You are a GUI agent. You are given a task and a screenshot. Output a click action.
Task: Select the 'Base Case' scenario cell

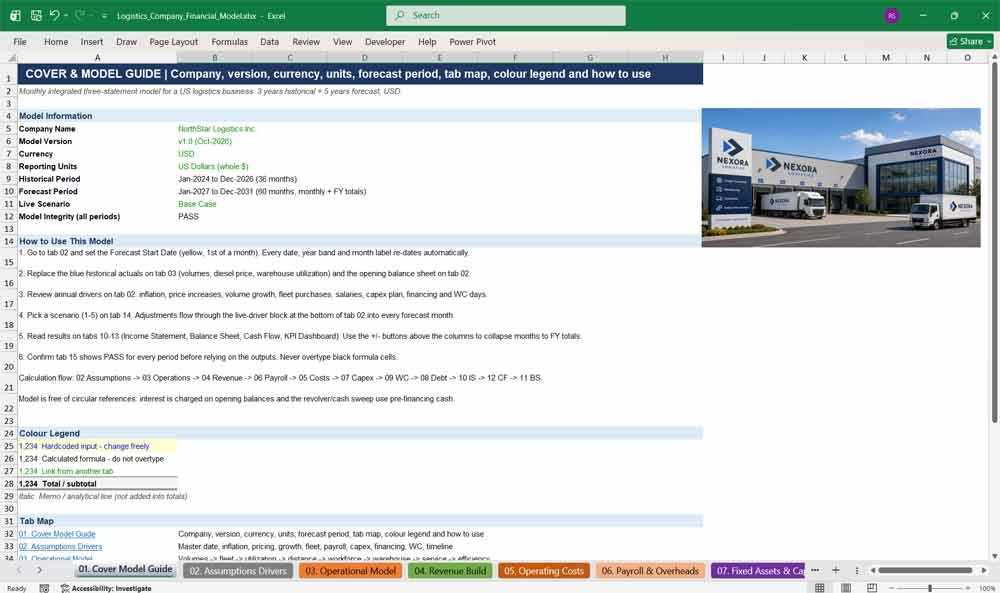click(x=197, y=204)
